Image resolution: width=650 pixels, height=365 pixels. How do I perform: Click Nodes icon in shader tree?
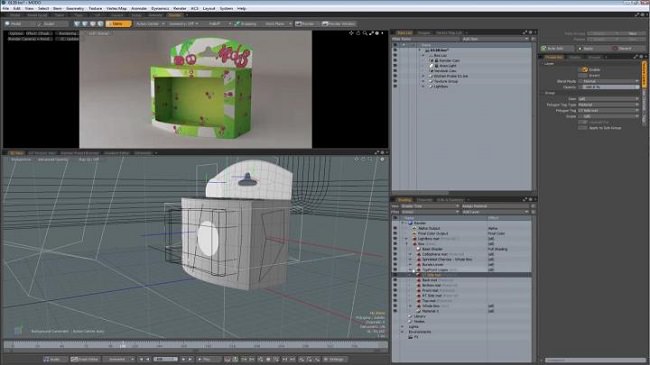tap(410, 321)
